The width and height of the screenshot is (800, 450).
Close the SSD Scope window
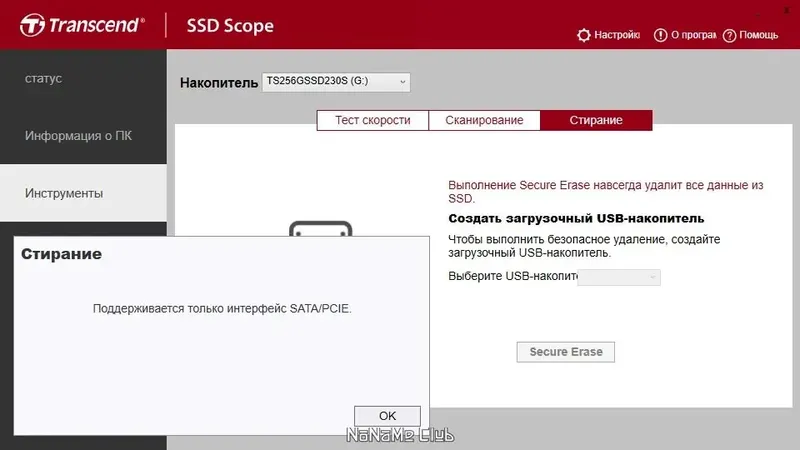click(x=787, y=10)
